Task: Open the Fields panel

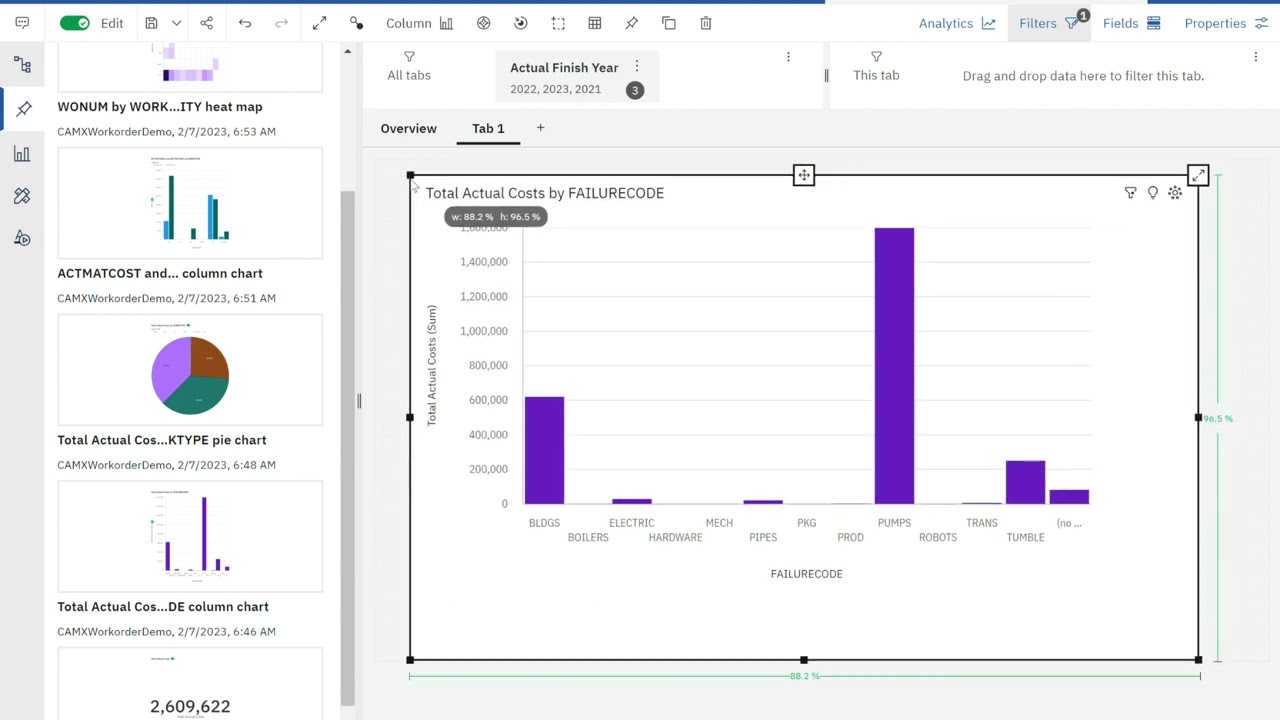Action: click(1132, 23)
